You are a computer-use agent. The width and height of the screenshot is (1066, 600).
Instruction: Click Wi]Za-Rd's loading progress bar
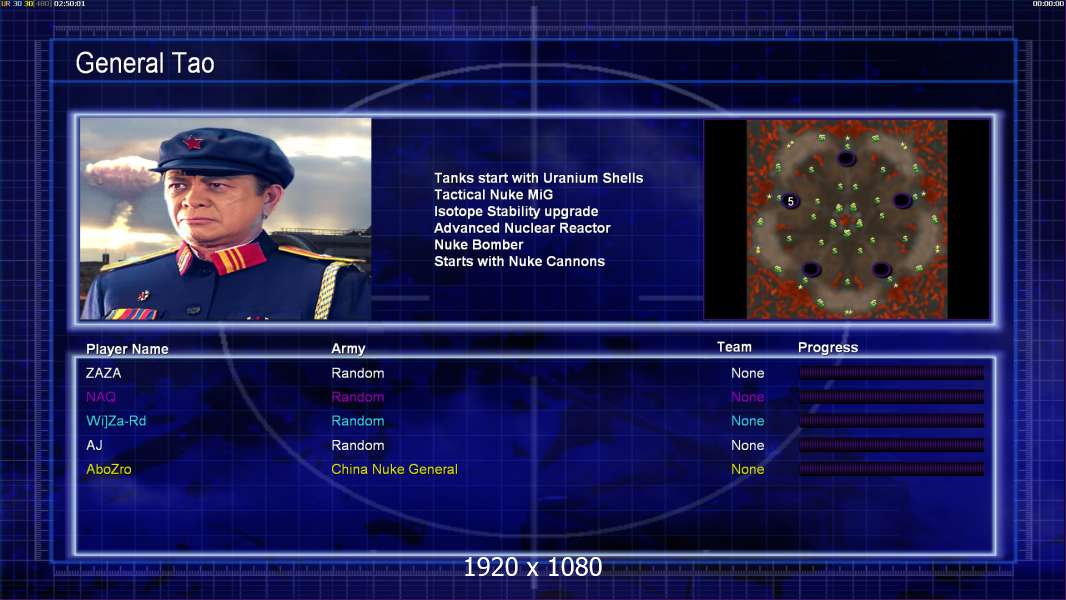tap(891, 421)
